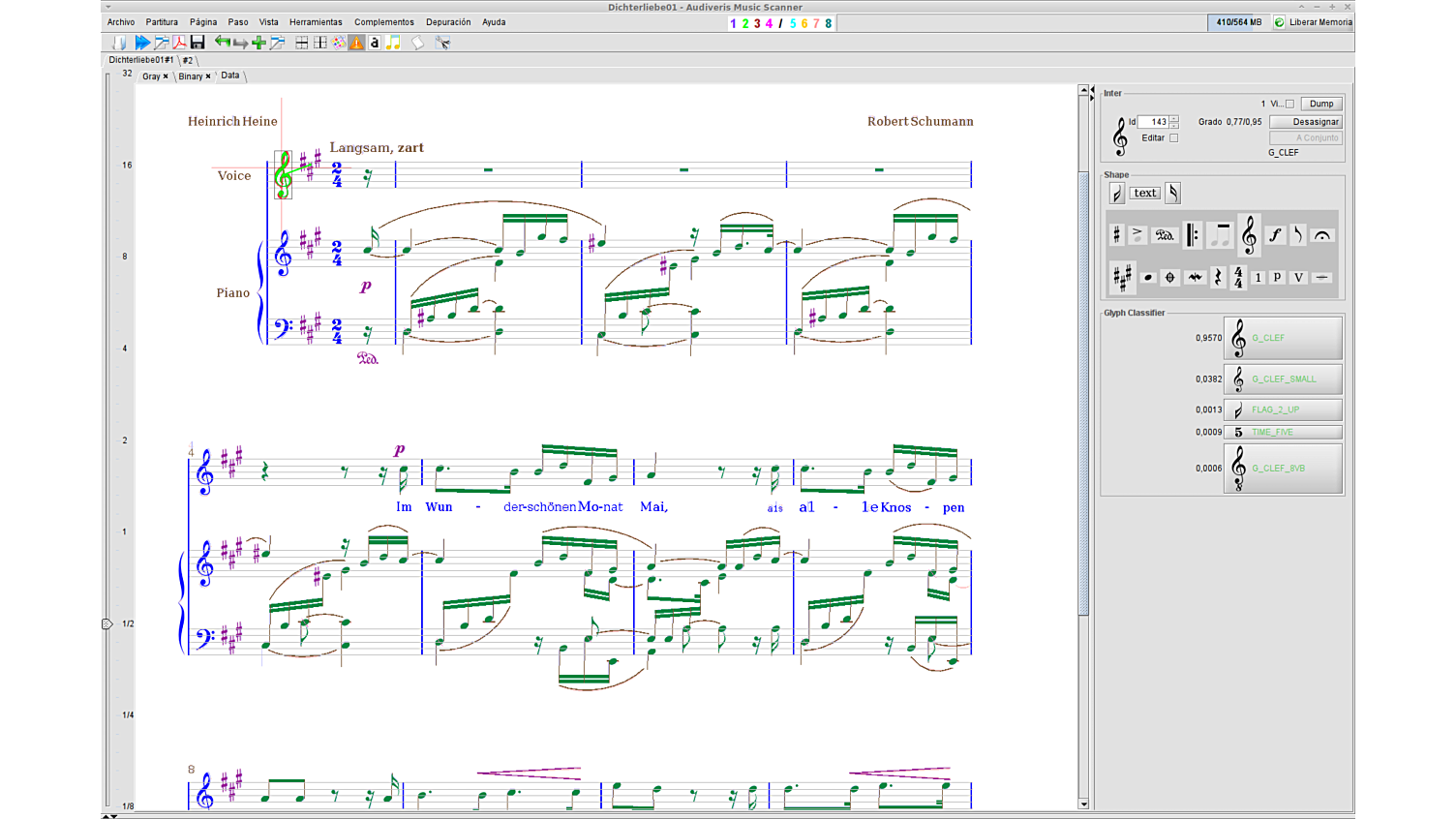Open the Herramientas menu
The height and width of the screenshot is (819, 1456).
click(x=316, y=22)
